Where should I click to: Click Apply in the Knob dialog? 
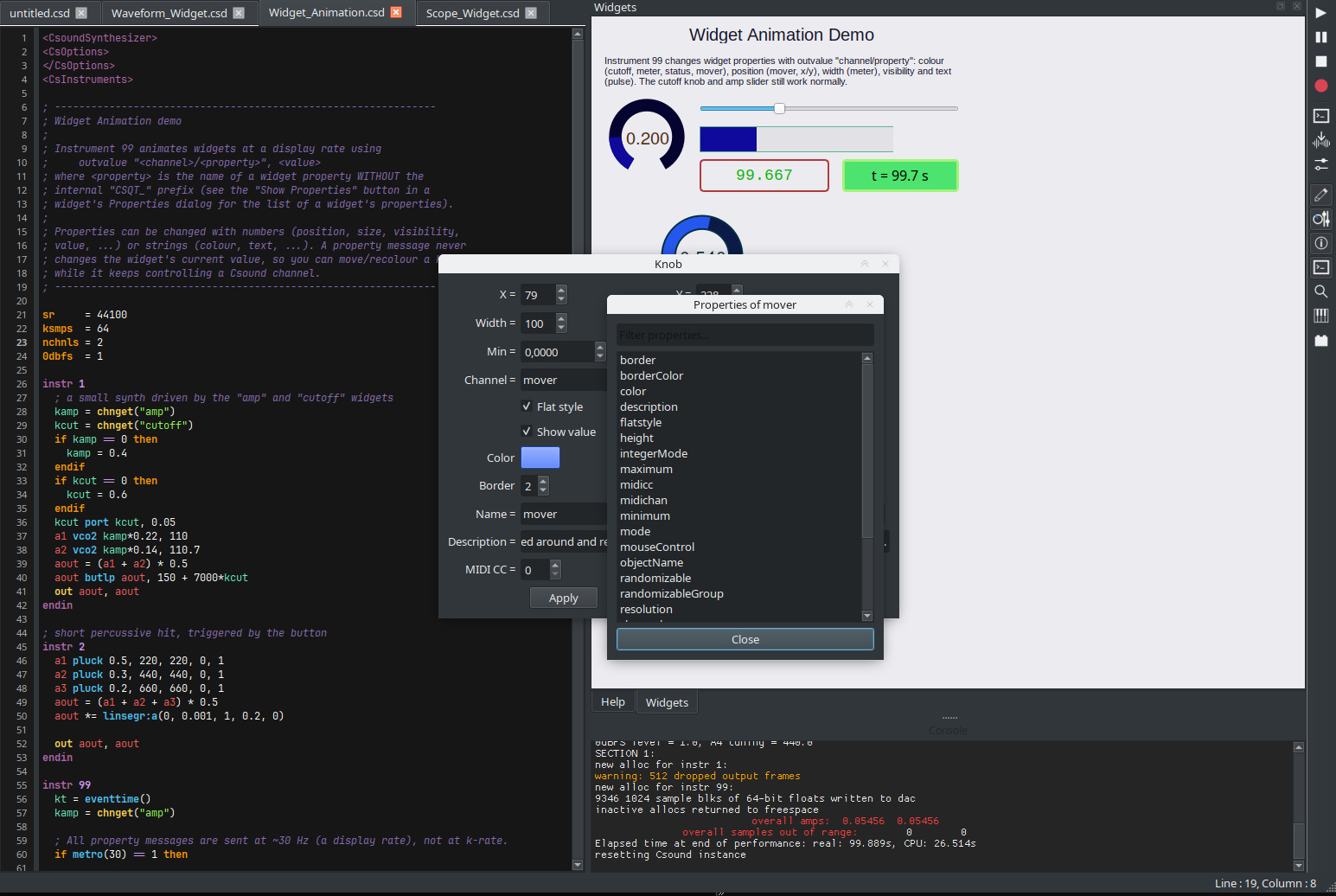pos(564,598)
